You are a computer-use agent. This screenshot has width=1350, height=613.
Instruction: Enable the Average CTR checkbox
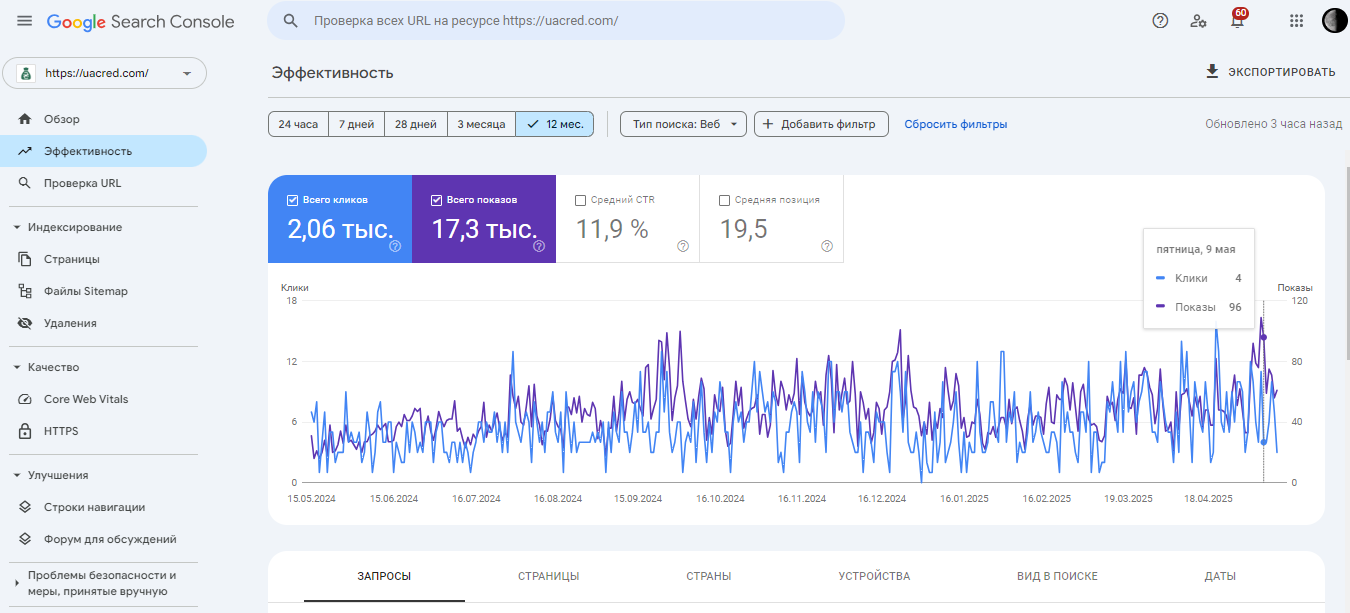click(581, 200)
